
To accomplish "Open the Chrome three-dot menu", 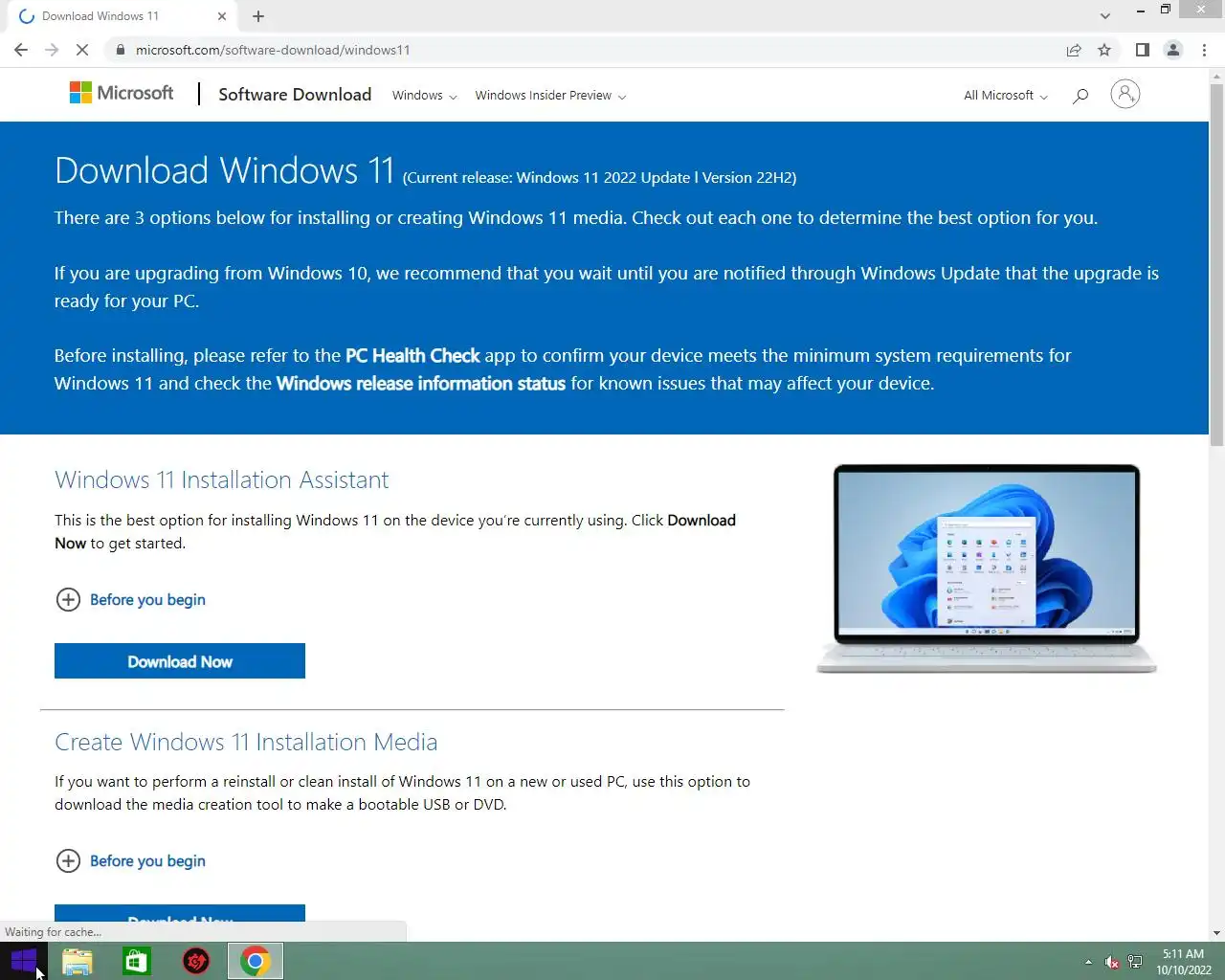I will (x=1204, y=50).
